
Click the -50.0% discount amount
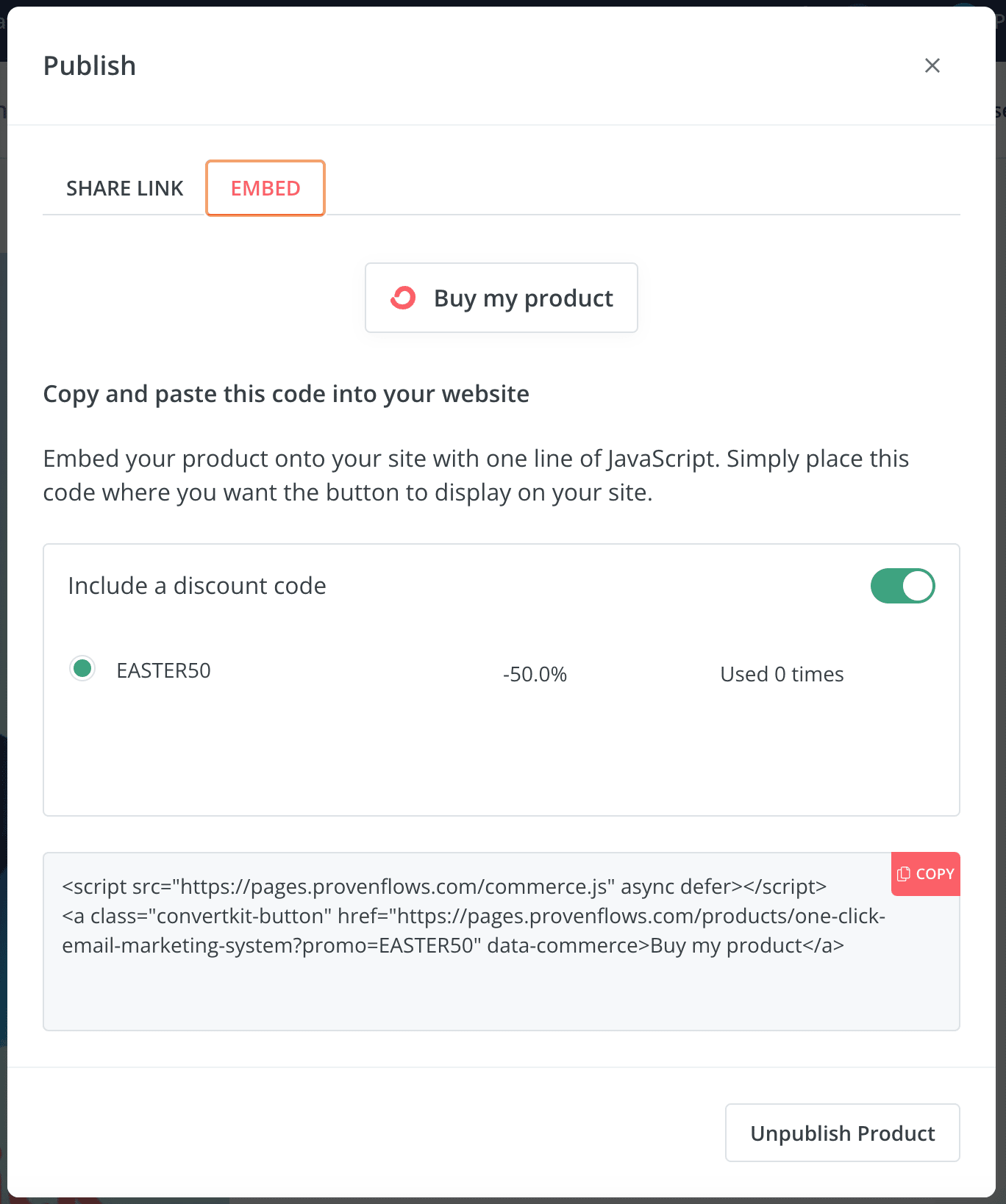click(535, 674)
